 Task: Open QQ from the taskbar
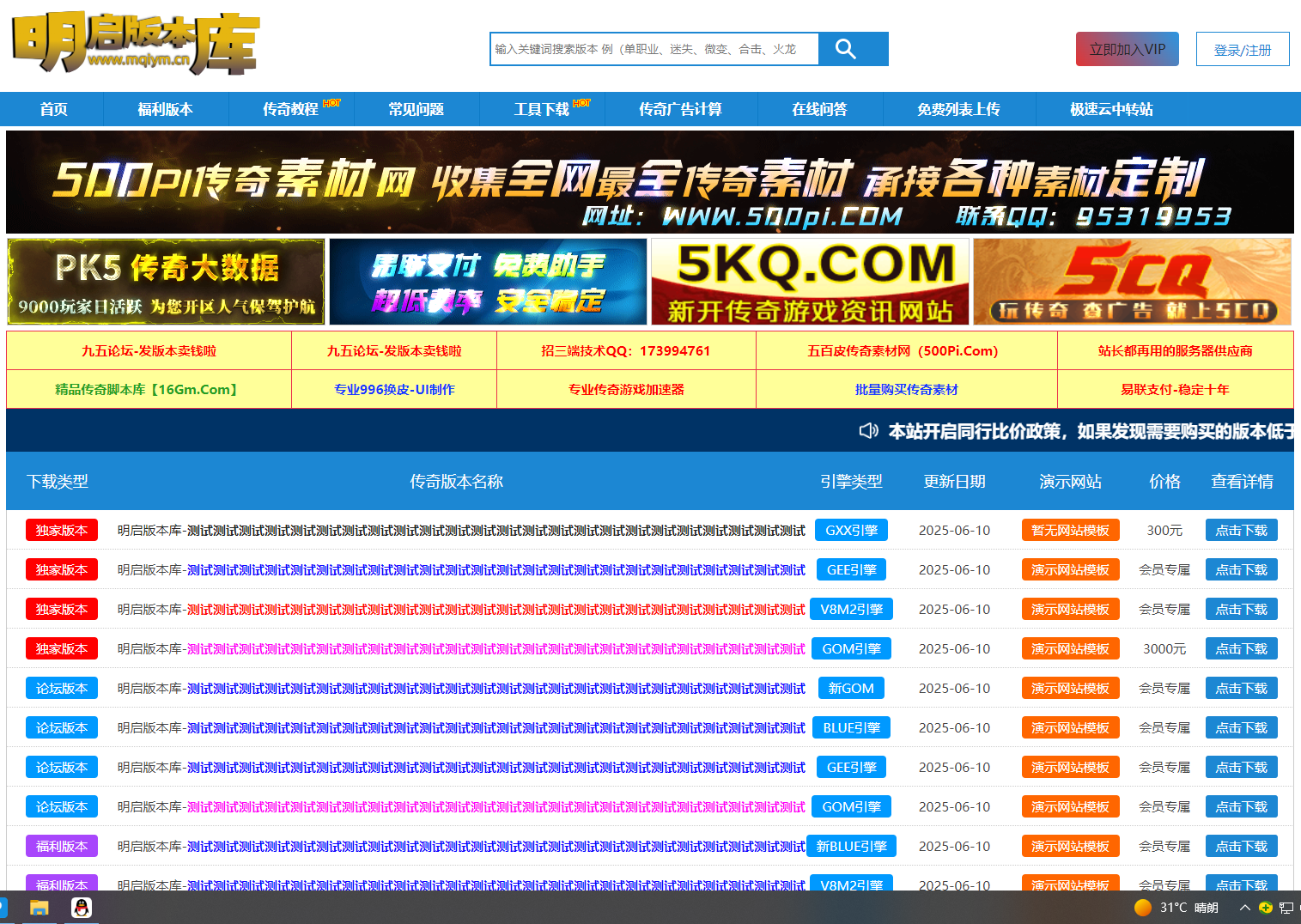point(82,908)
